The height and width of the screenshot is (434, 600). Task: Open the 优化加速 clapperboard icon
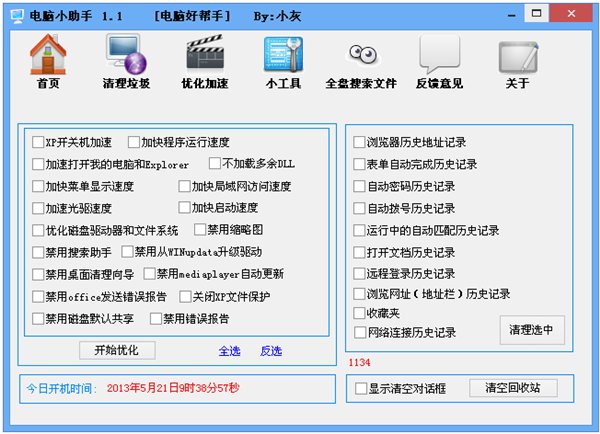(x=205, y=54)
